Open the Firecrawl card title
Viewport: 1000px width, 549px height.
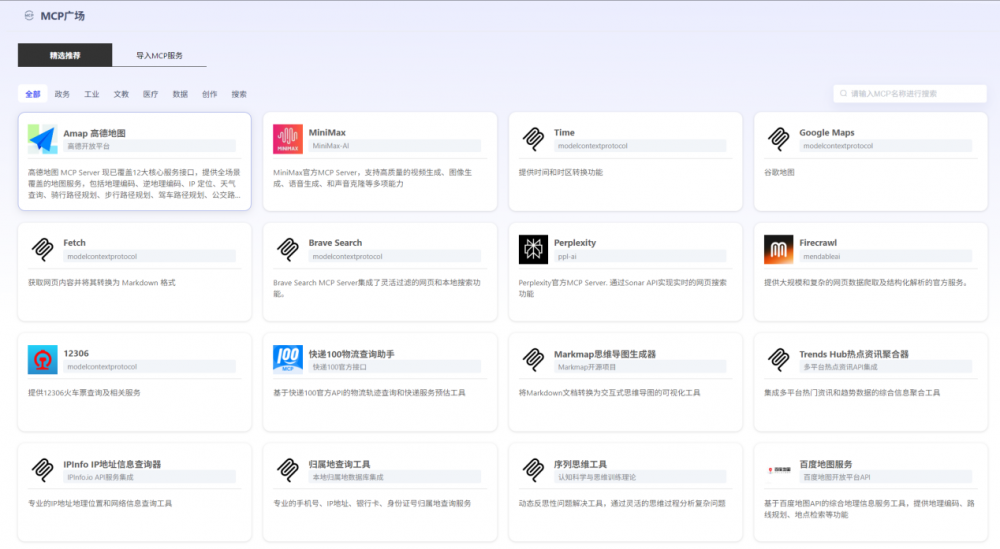(x=818, y=243)
